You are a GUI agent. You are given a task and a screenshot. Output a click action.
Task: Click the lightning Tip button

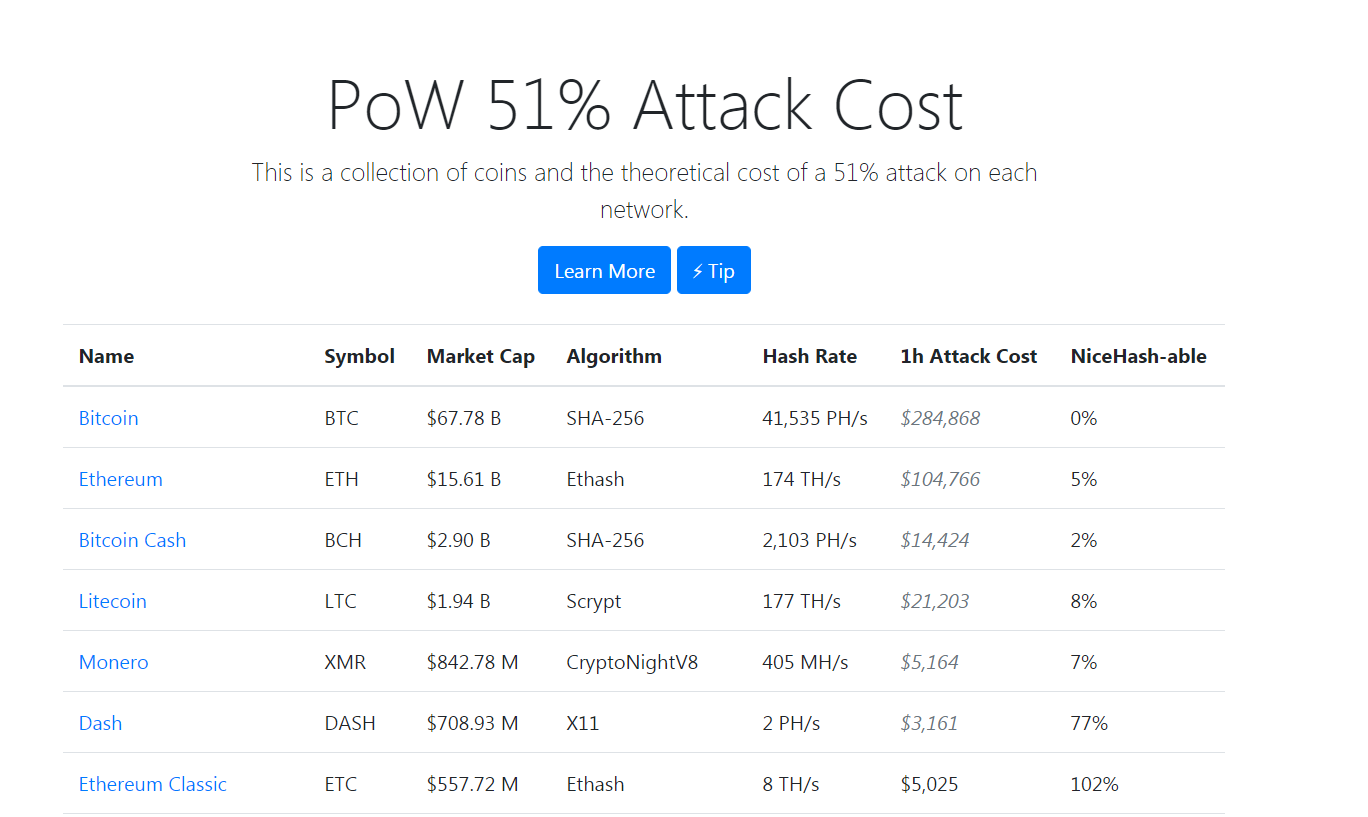(x=714, y=270)
